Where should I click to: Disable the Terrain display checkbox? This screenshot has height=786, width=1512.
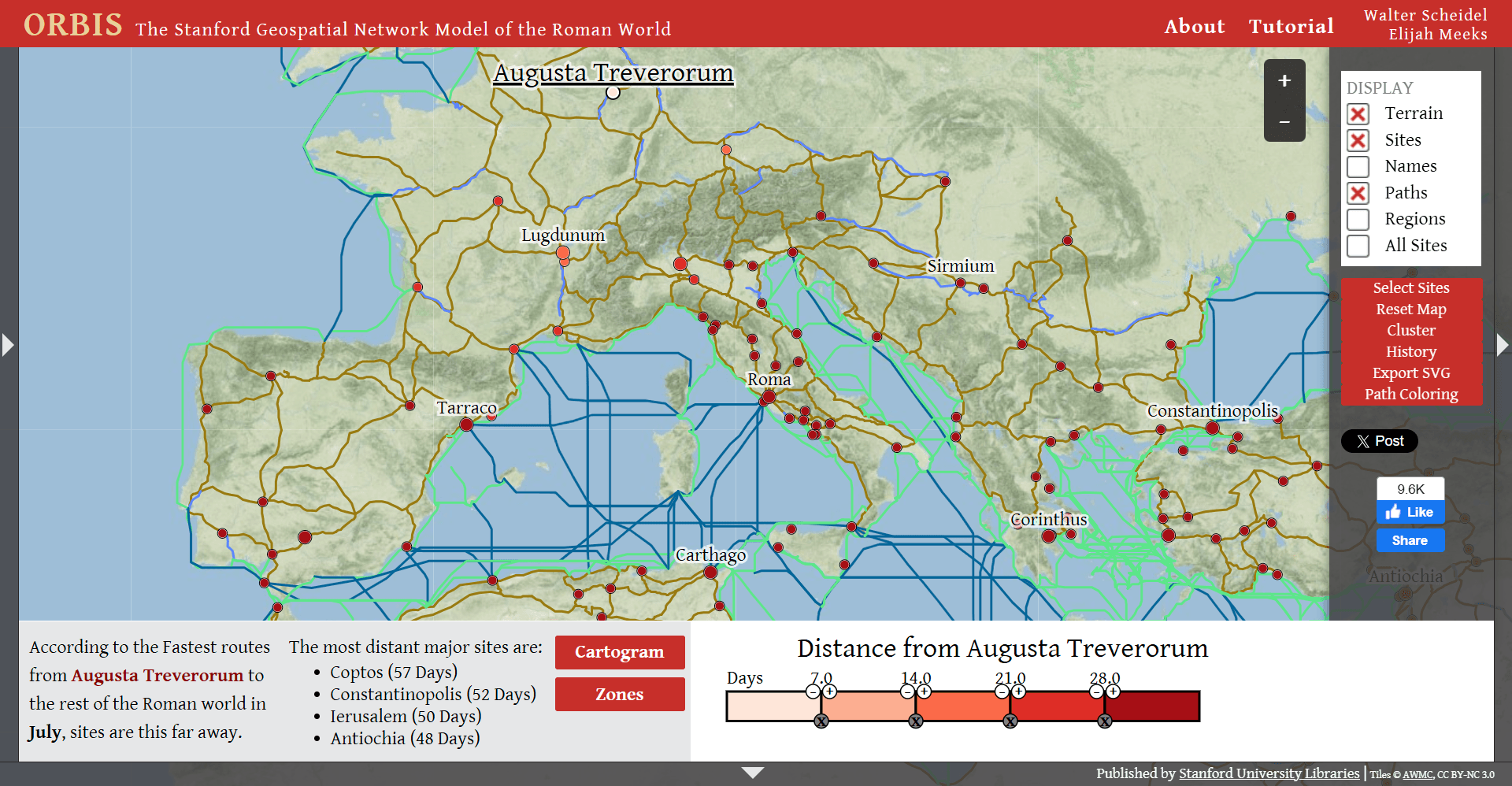tap(1358, 114)
